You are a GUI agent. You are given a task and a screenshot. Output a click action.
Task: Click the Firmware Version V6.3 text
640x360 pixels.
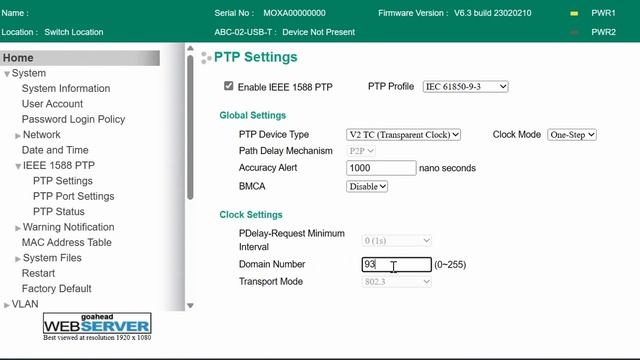point(493,13)
